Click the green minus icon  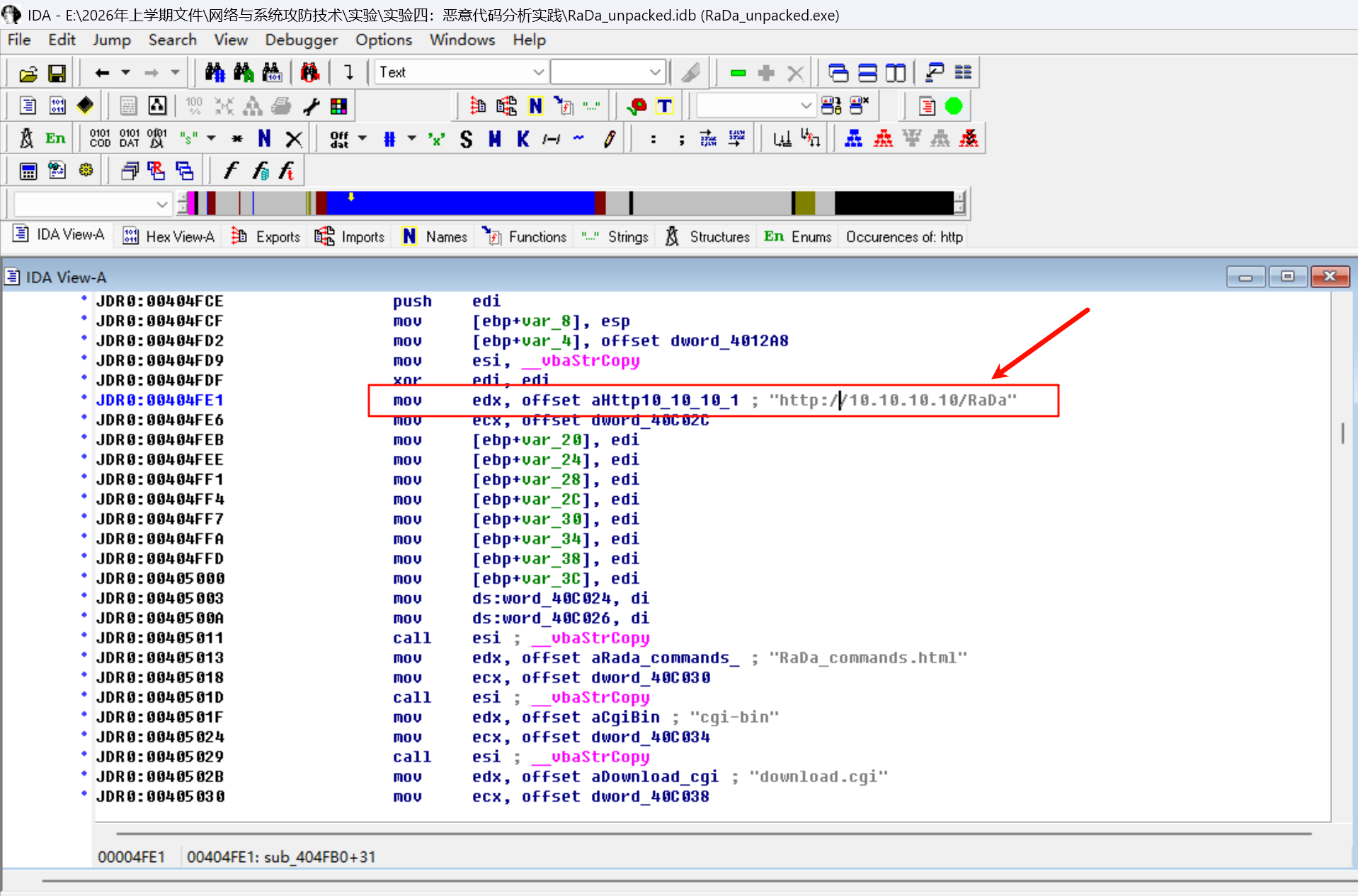click(x=738, y=73)
